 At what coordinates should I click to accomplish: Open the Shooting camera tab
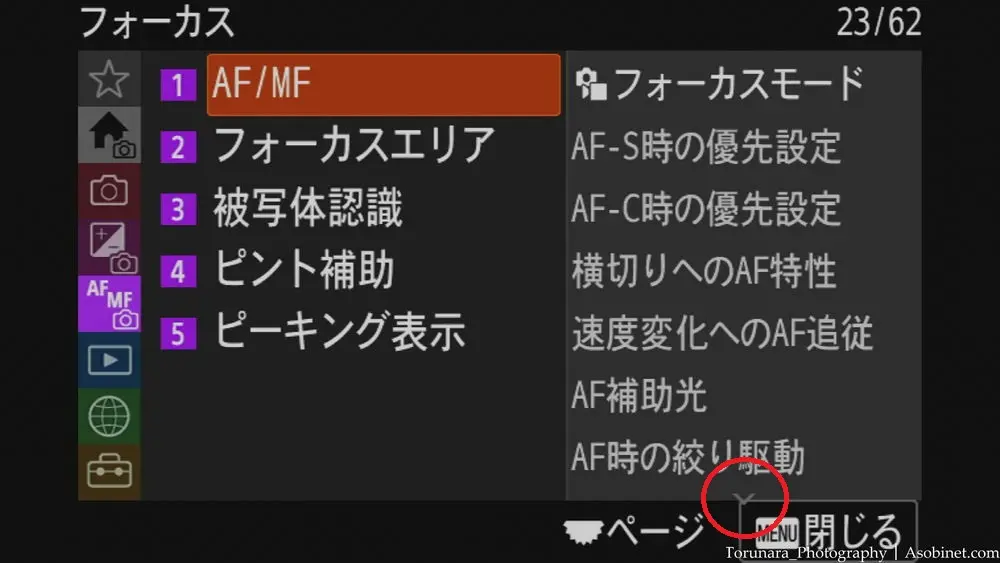(109, 191)
